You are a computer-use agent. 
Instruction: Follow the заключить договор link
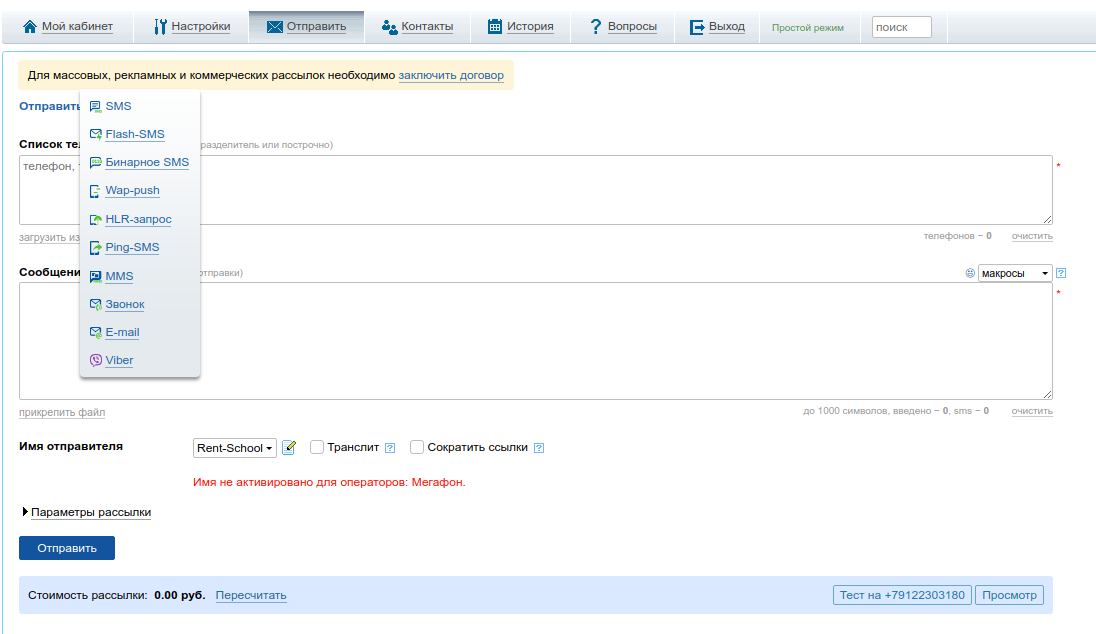[x=451, y=75]
